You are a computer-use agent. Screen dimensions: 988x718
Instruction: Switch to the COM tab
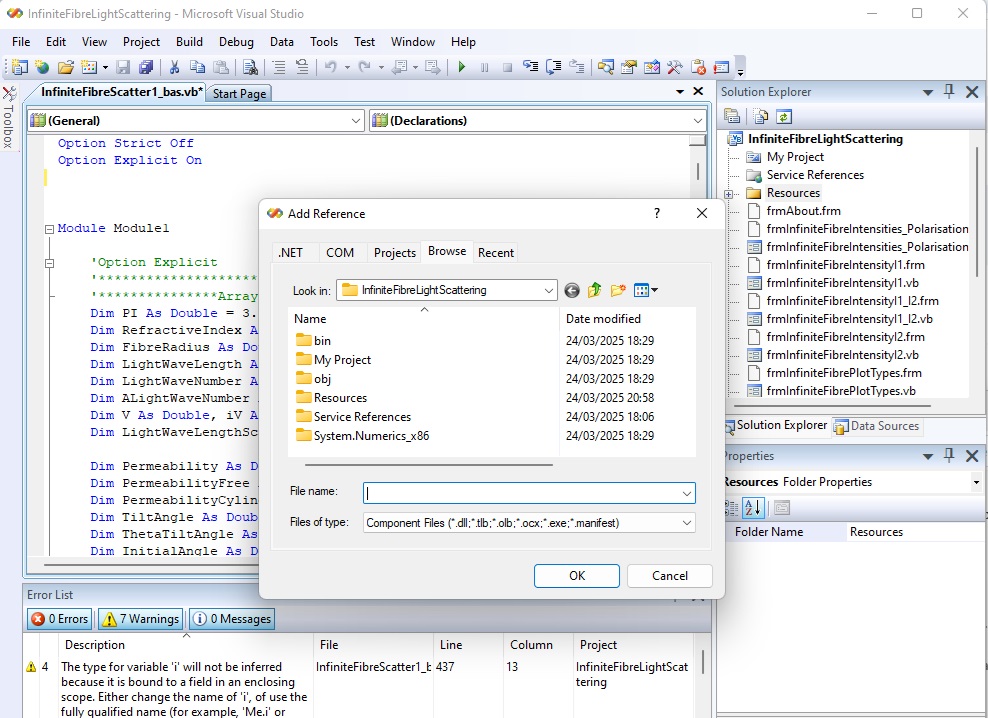pos(340,252)
